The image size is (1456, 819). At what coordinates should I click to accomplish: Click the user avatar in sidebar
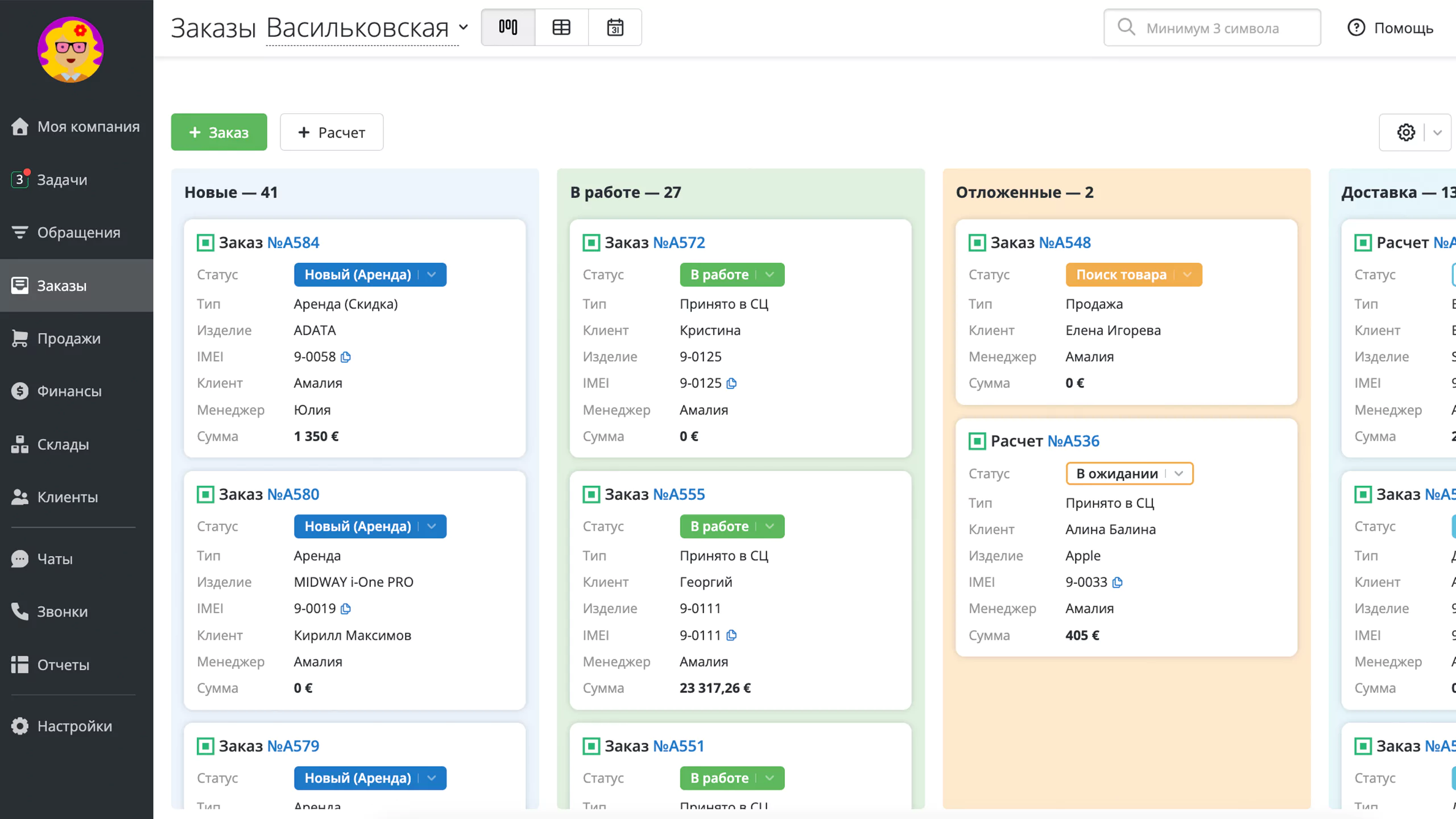tap(71, 49)
